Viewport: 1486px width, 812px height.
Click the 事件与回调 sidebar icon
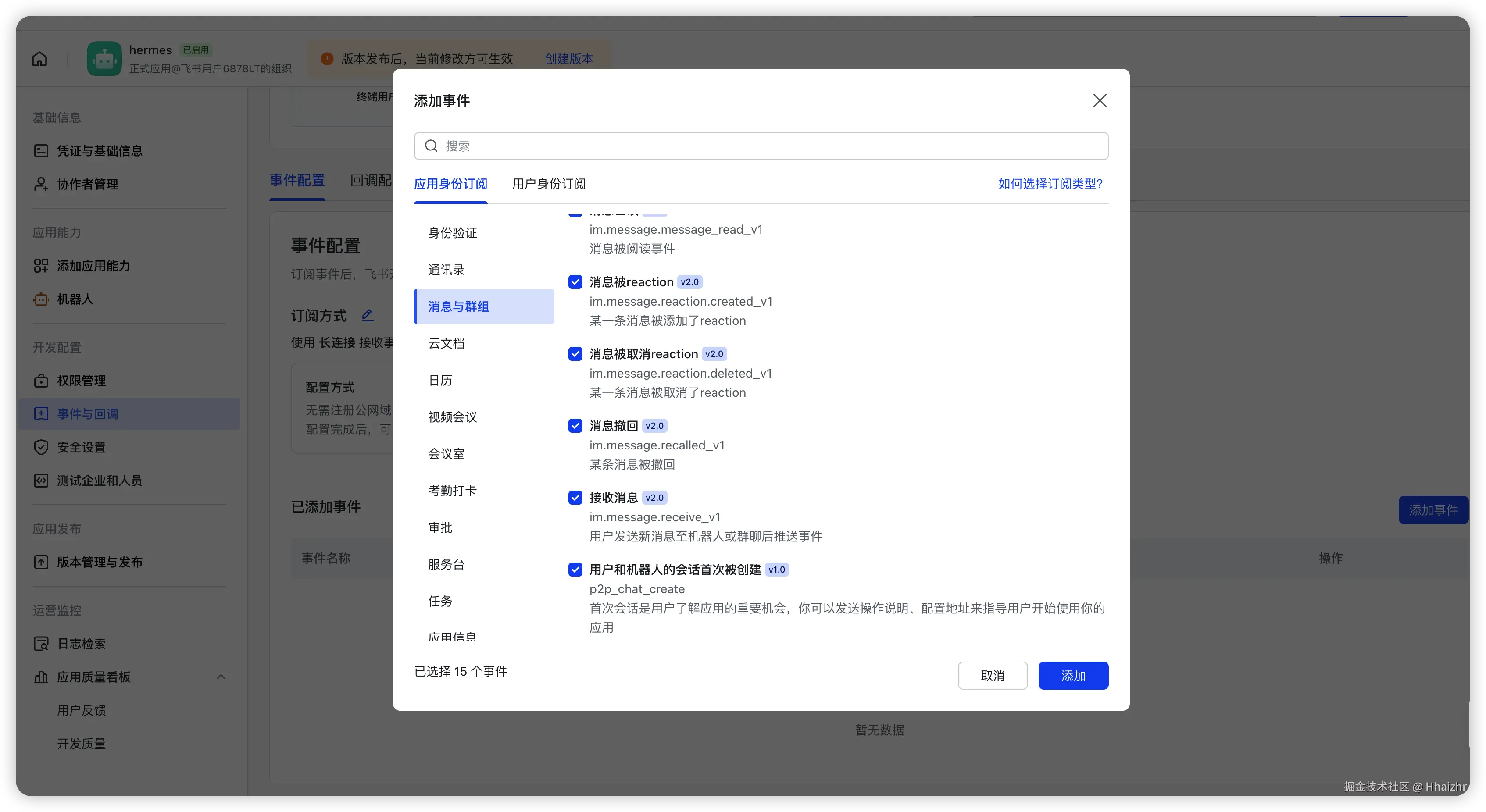click(41, 413)
